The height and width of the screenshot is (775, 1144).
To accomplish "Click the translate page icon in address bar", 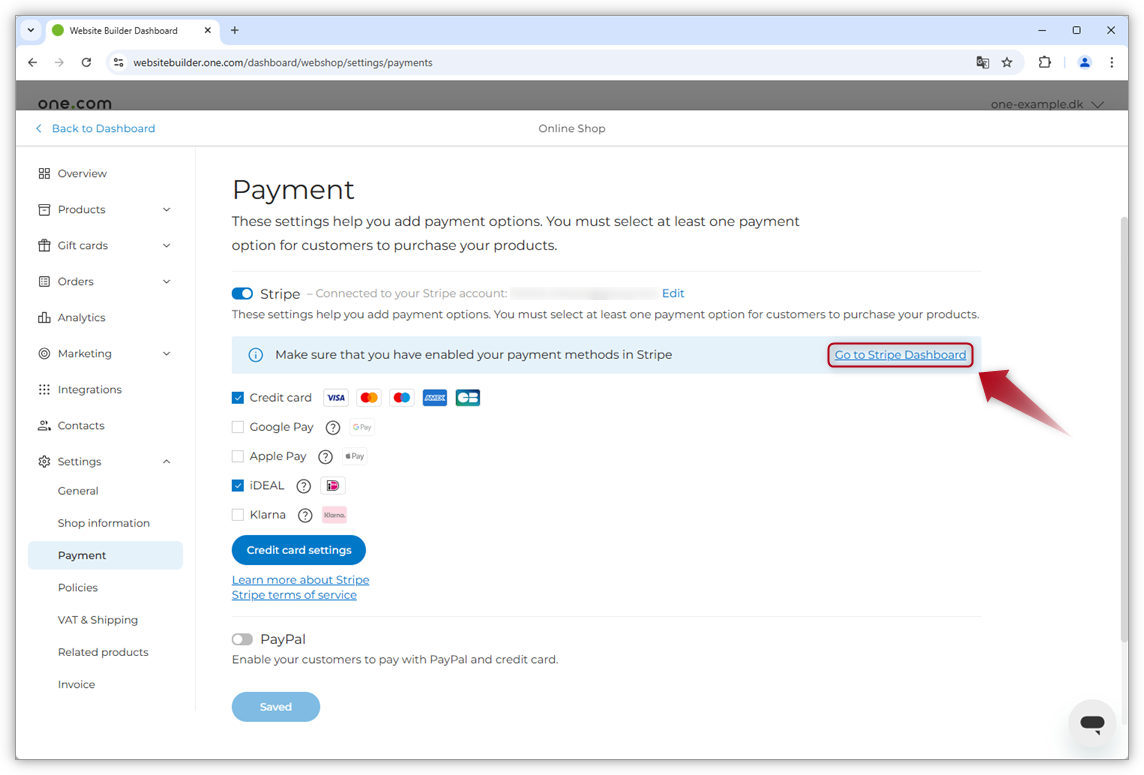I will [x=982, y=62].
